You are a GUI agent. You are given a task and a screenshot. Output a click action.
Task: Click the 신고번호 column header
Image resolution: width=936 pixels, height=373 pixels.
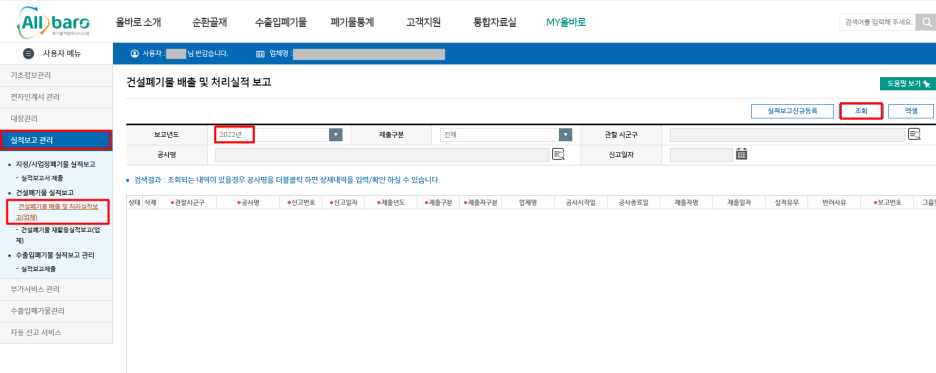301,203
